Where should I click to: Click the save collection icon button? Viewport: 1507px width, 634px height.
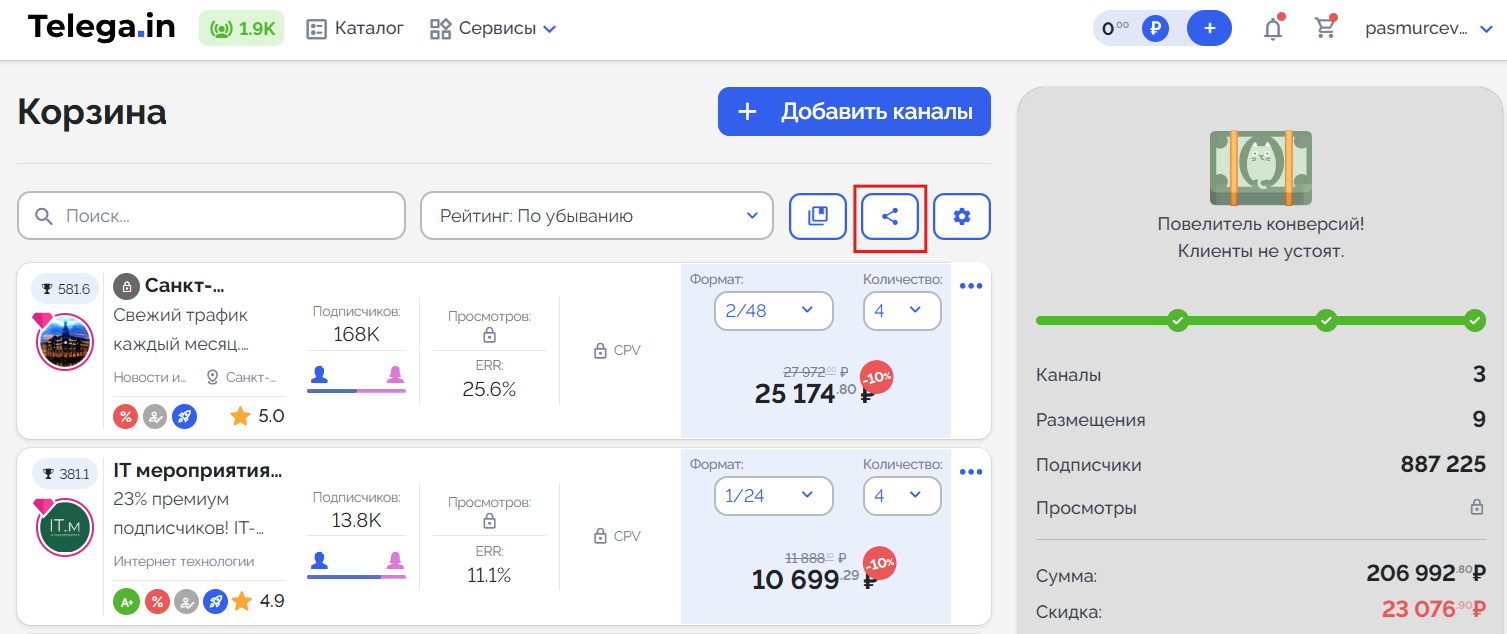click(817, 216)
